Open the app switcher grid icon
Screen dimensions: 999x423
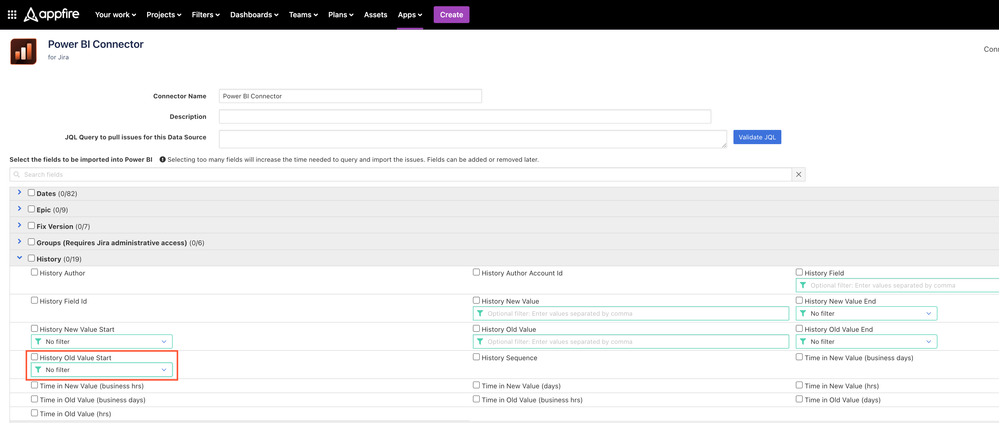(x=12, y=15)
